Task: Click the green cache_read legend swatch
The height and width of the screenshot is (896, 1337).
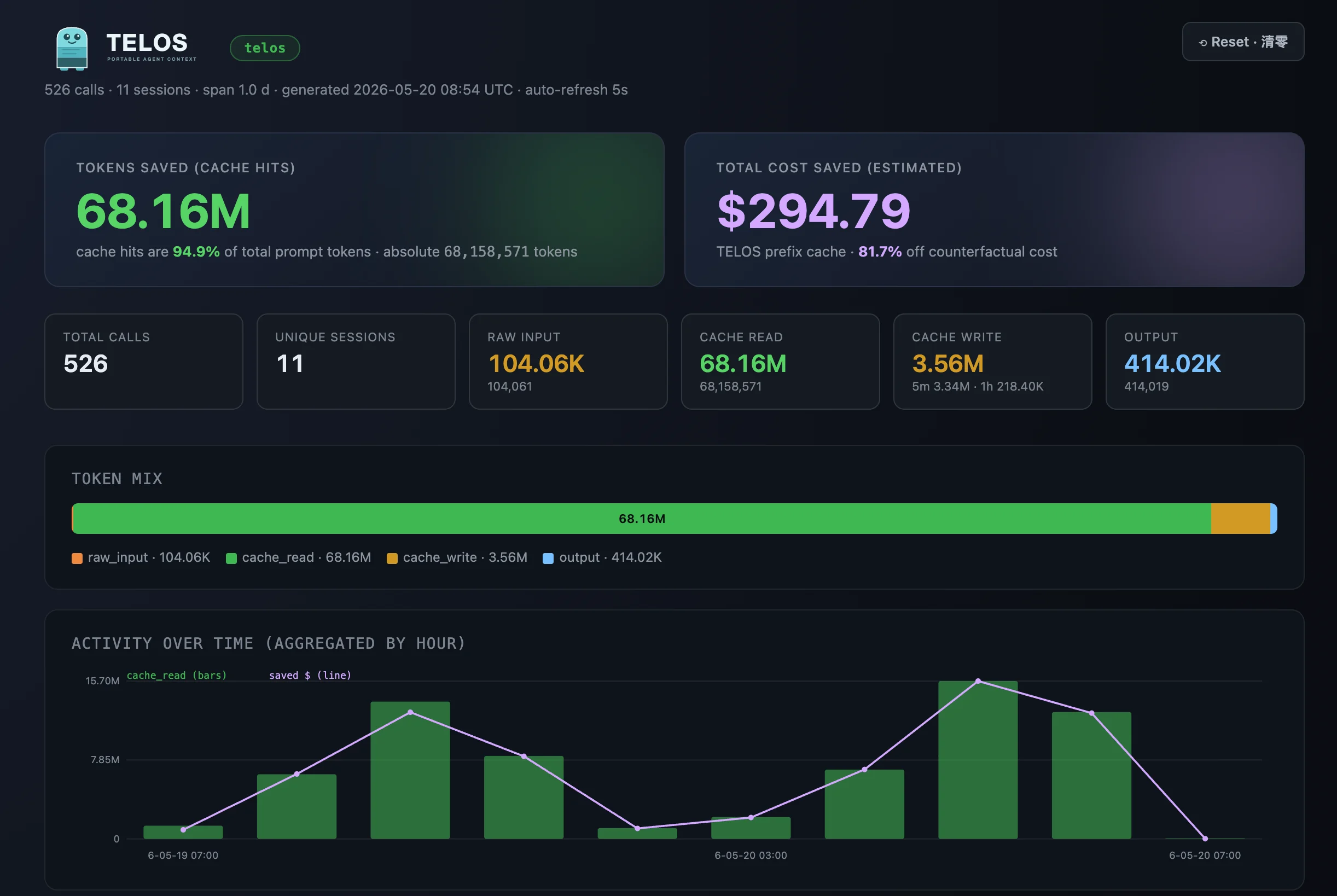Action: [x=231, y=558]
